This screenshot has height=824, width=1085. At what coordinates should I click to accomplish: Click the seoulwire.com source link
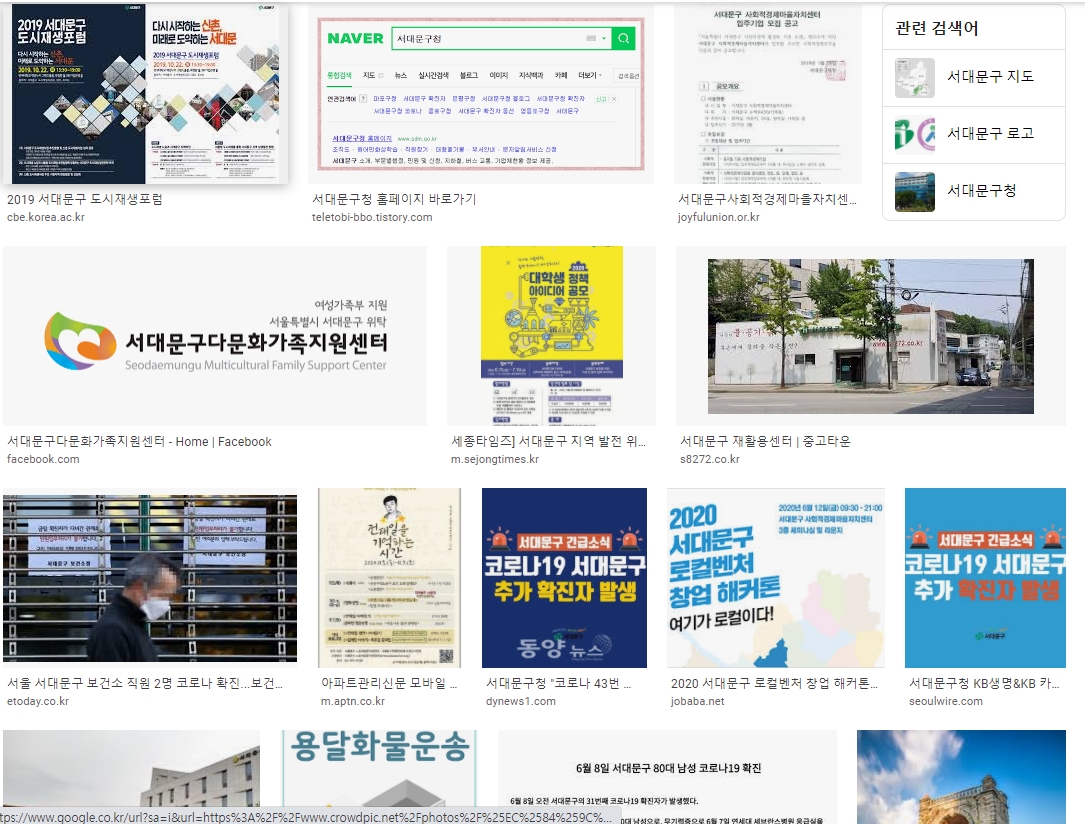pyautogui.click(x=946, y=702)
